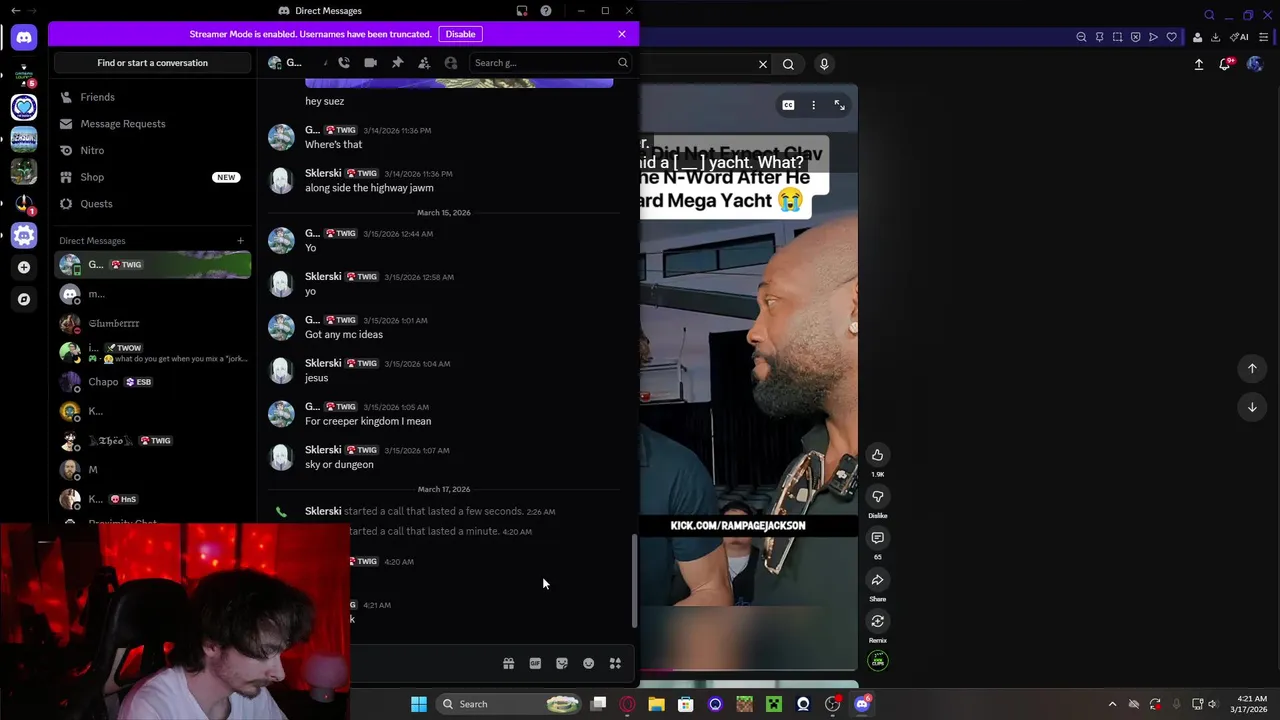Open Minecraft creeper icon in taskbar
1280x720 pixels.
(774, 704)
